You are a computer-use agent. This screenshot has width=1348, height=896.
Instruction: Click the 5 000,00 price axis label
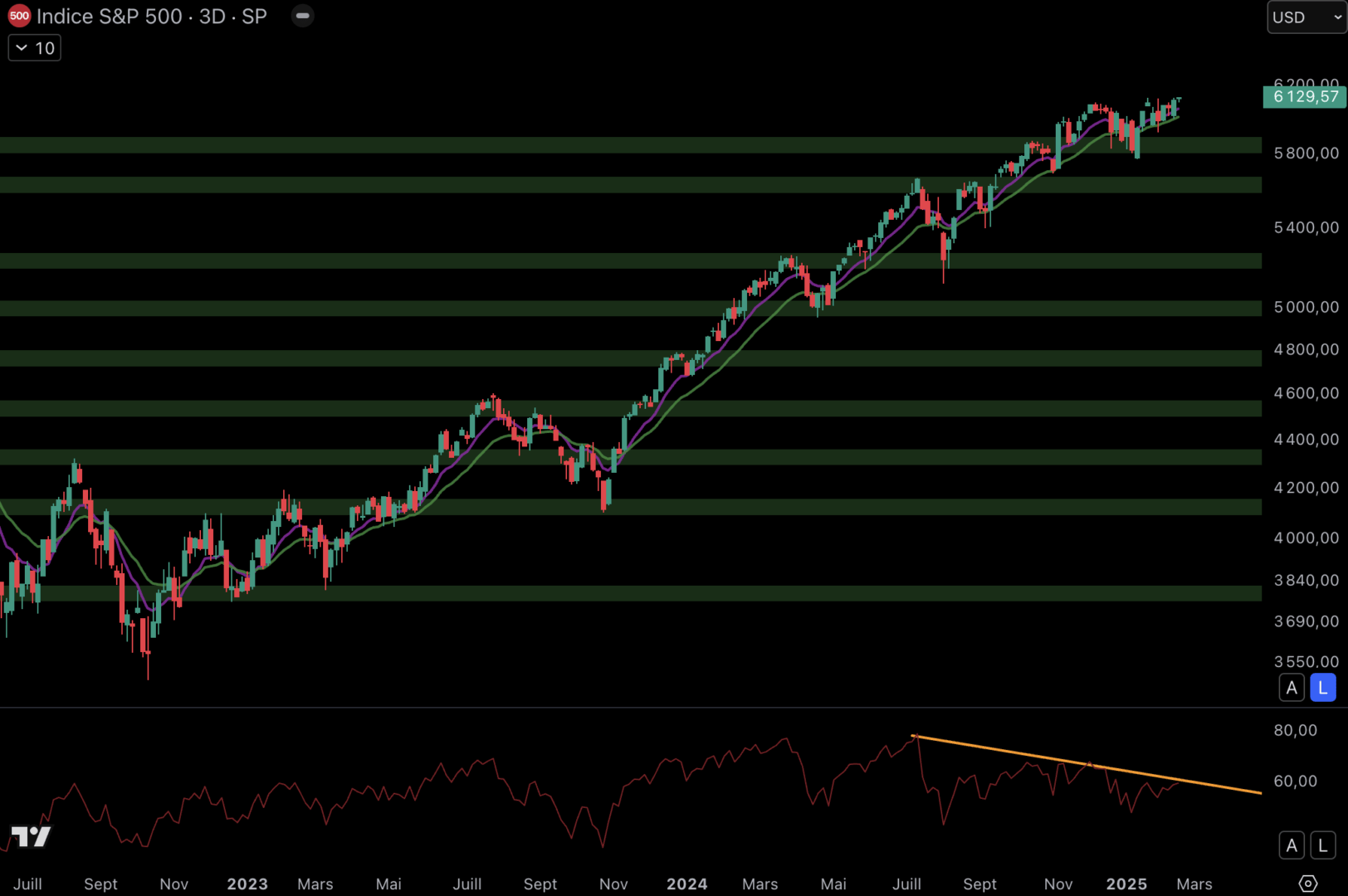(1306, 307)
